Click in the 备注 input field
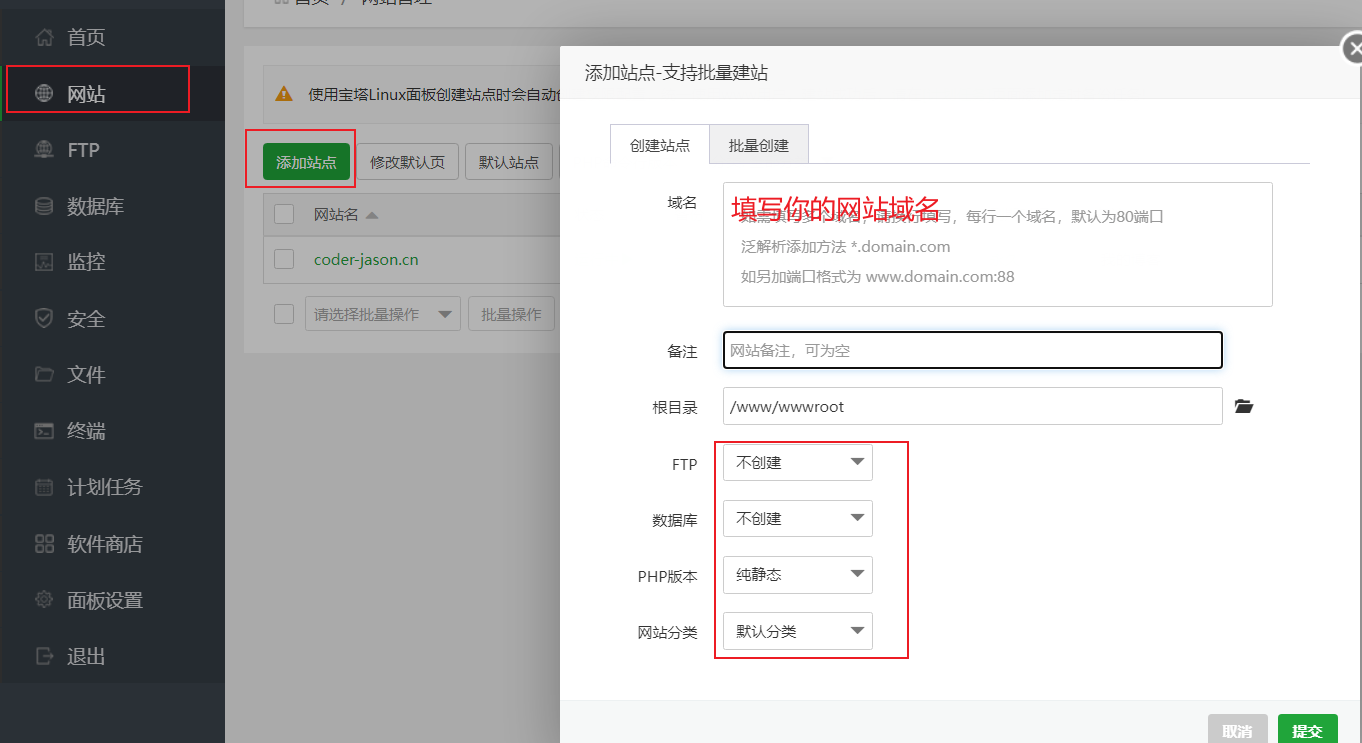1362x743 pixels. click(973, 350)
